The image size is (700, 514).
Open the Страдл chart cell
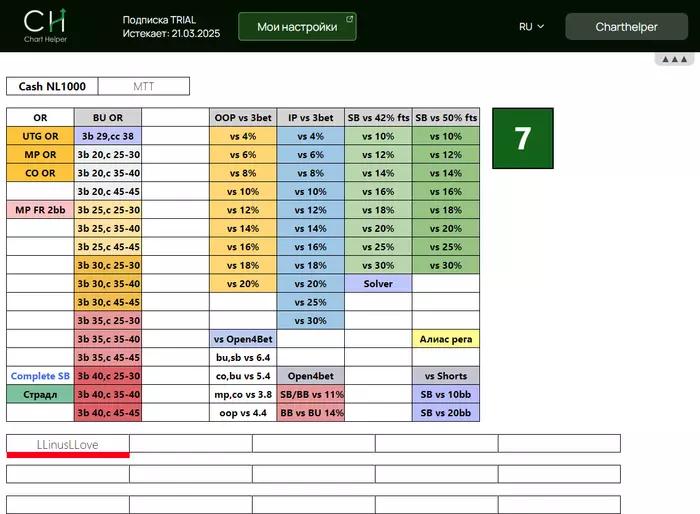click(41, 394)
